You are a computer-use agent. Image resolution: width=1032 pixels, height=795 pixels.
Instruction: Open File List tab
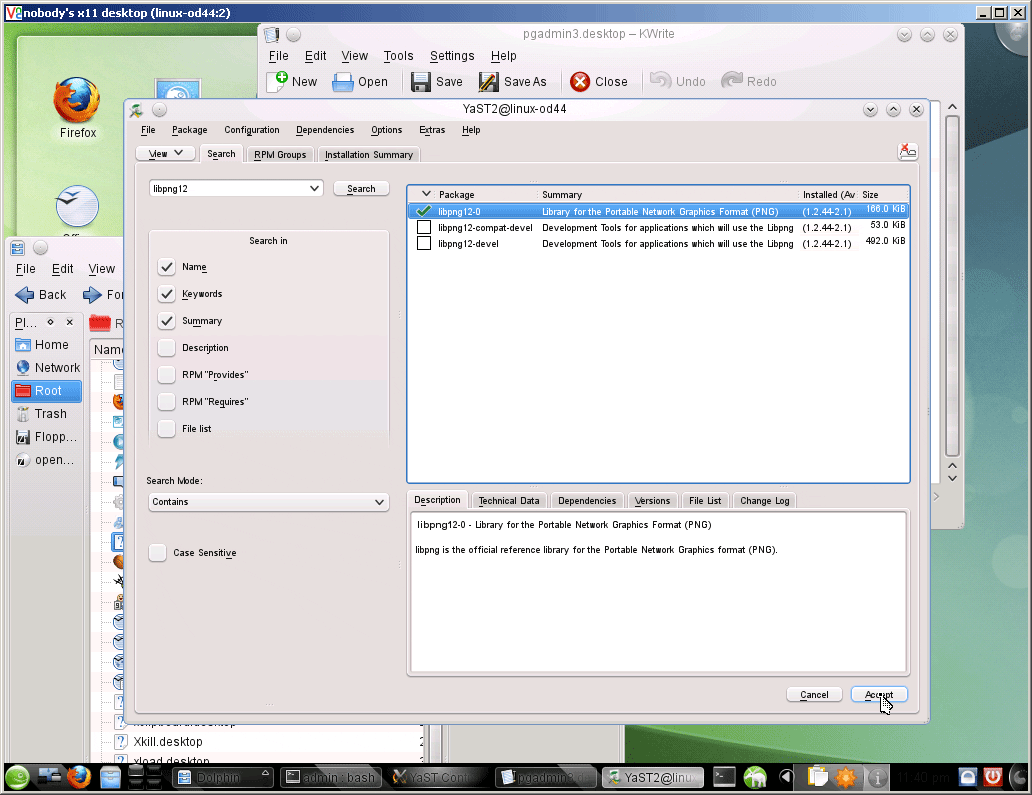(x=705, y=501)
